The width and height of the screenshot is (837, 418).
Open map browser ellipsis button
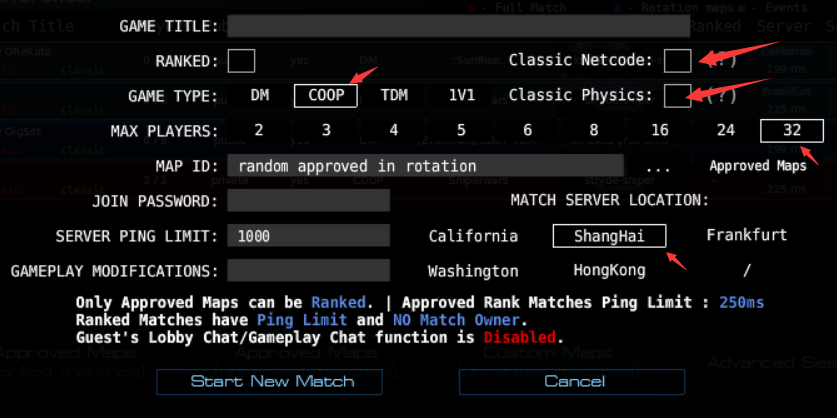658,166
